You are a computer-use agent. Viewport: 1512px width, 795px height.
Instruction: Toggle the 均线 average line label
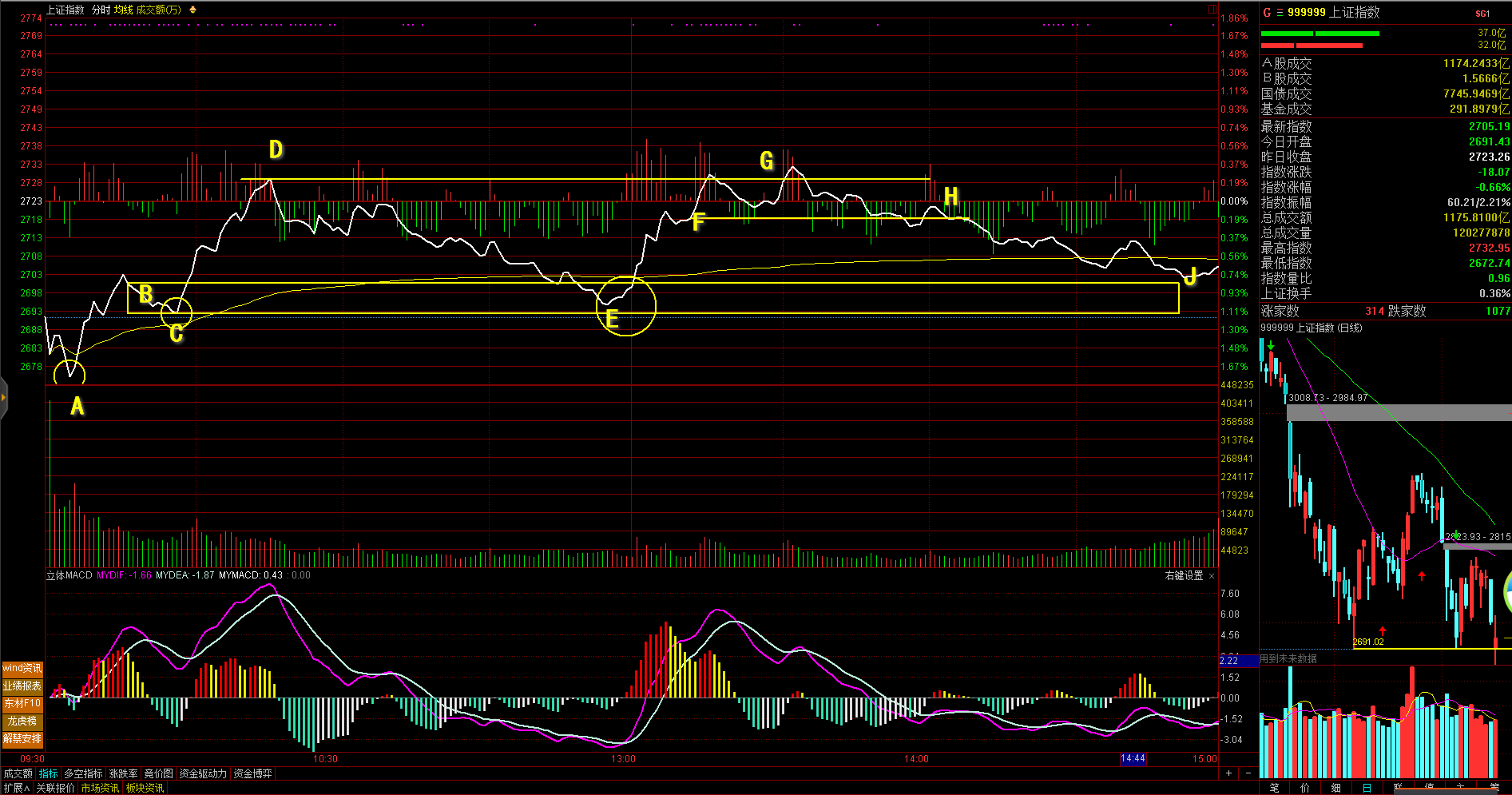pos(123,10)
